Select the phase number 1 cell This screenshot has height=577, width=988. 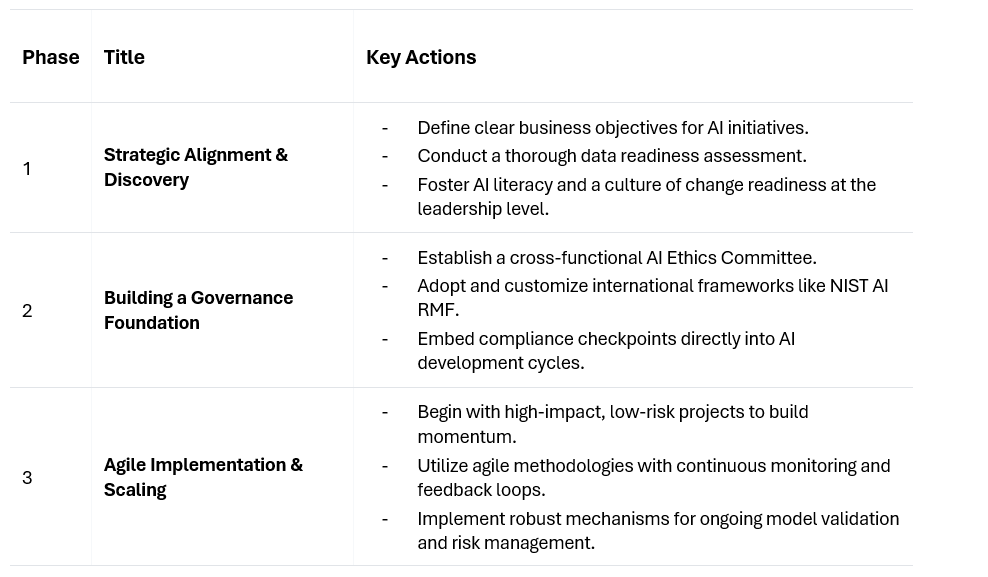[27, 168]
